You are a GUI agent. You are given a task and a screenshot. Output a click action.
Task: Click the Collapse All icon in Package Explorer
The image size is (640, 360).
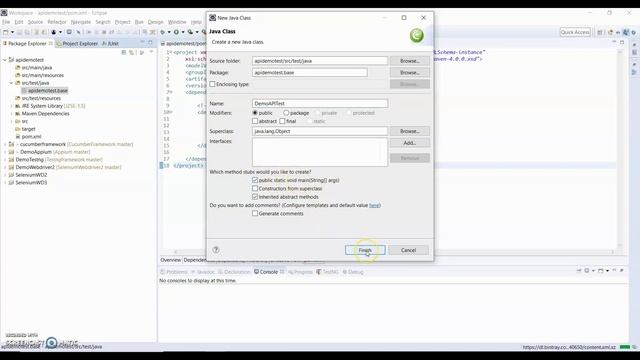coord(124,52)
